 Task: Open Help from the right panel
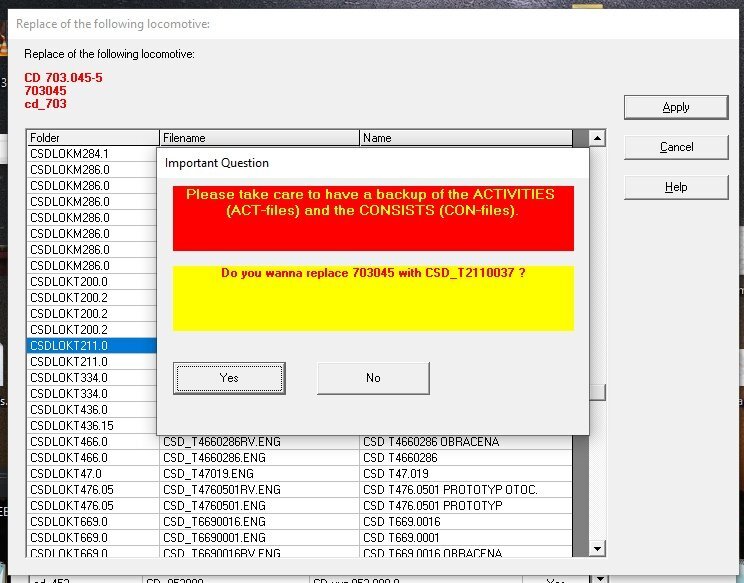(x=676, y=187)
